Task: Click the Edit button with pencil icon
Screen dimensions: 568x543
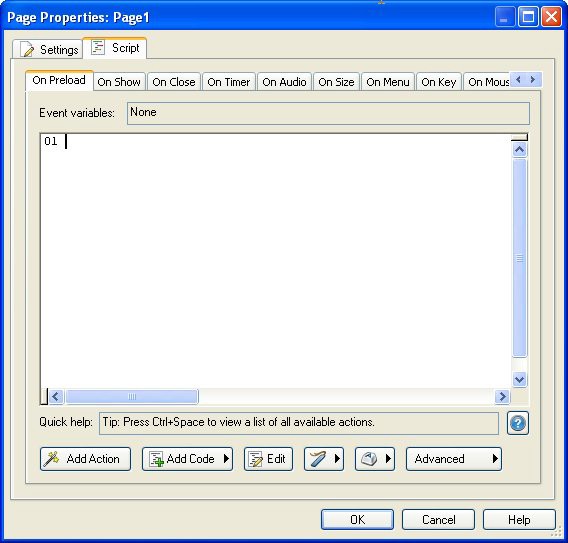Action: point(268,459)
